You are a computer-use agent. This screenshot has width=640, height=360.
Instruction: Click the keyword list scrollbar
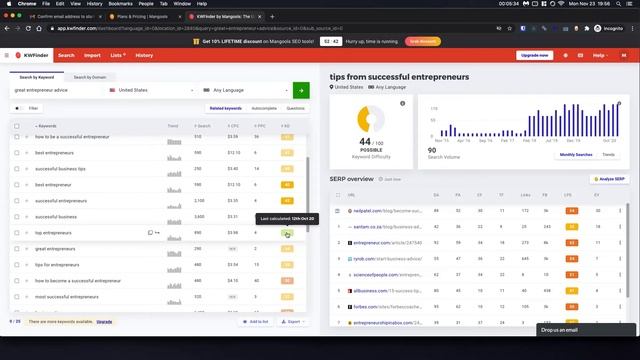(307, 194)
